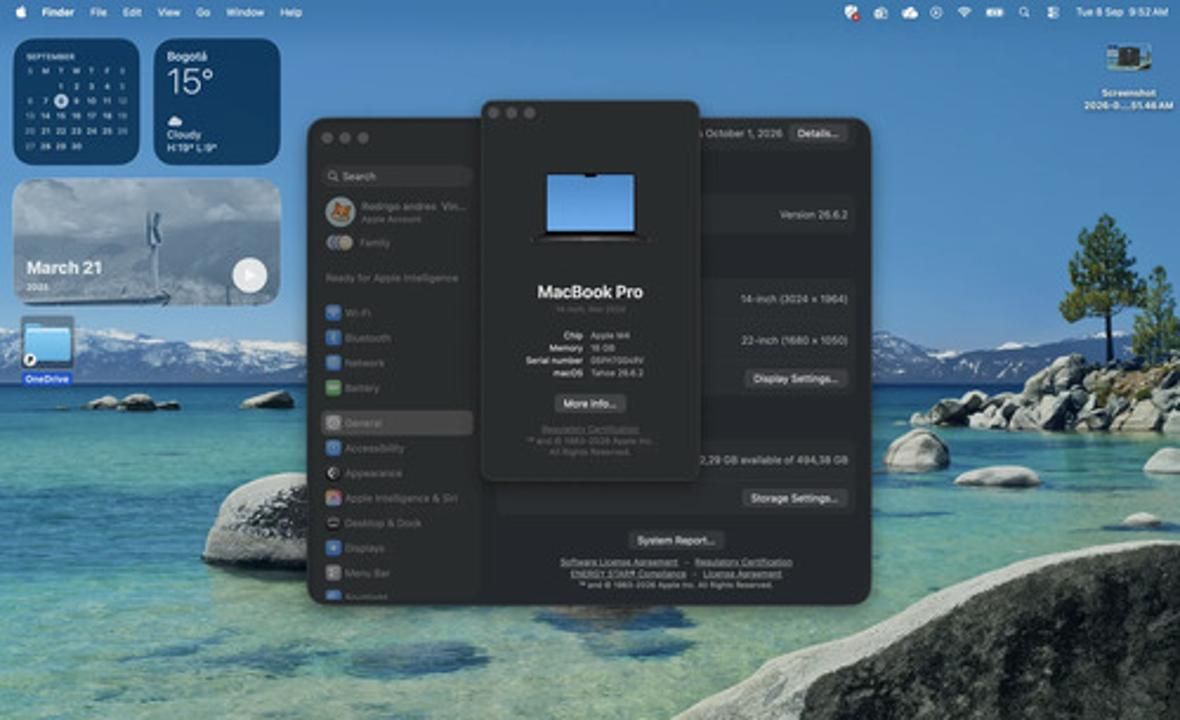Open the ENERGY STAR Compliance link

(628, 573)
